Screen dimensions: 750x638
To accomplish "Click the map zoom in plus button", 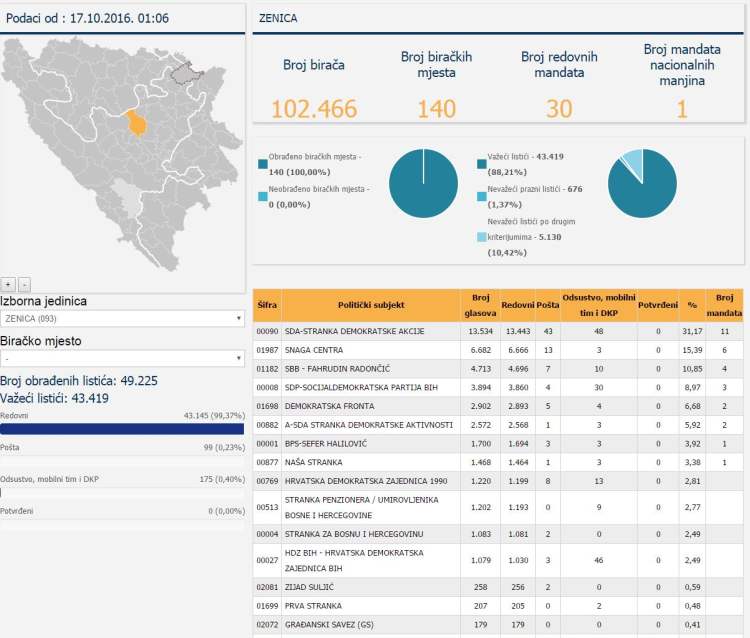I will point(8,284).
